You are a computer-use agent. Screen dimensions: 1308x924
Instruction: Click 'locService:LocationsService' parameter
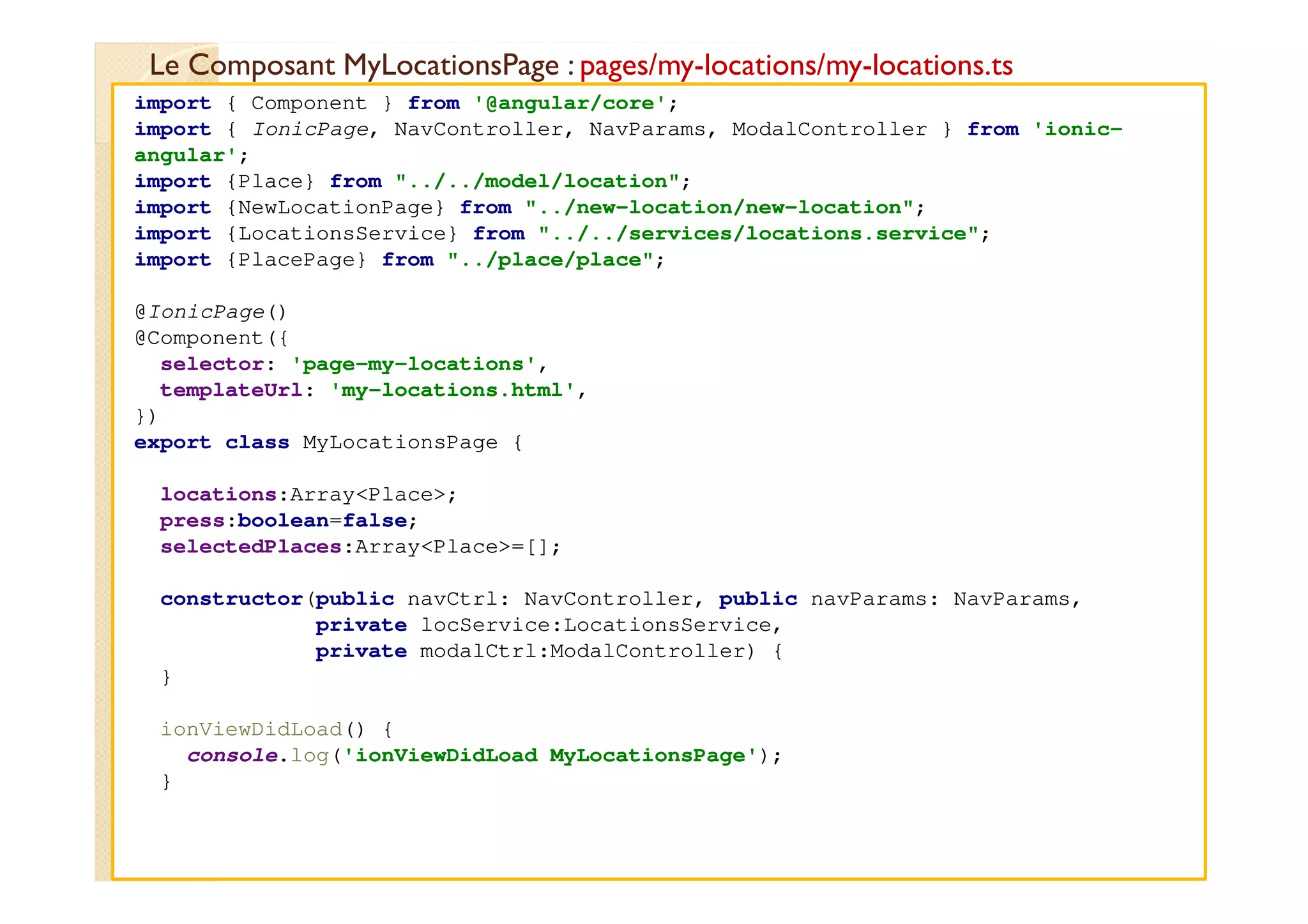pyautogui.click(x=595, y=625)
